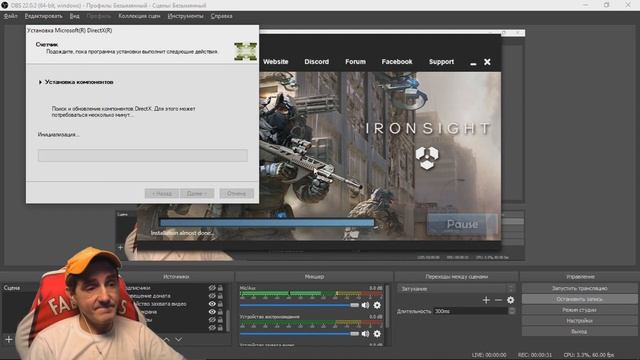The height and width of the screenshot is (360, 640).
Task: Click CPU usage text in status bar
Action: point(589,355)
